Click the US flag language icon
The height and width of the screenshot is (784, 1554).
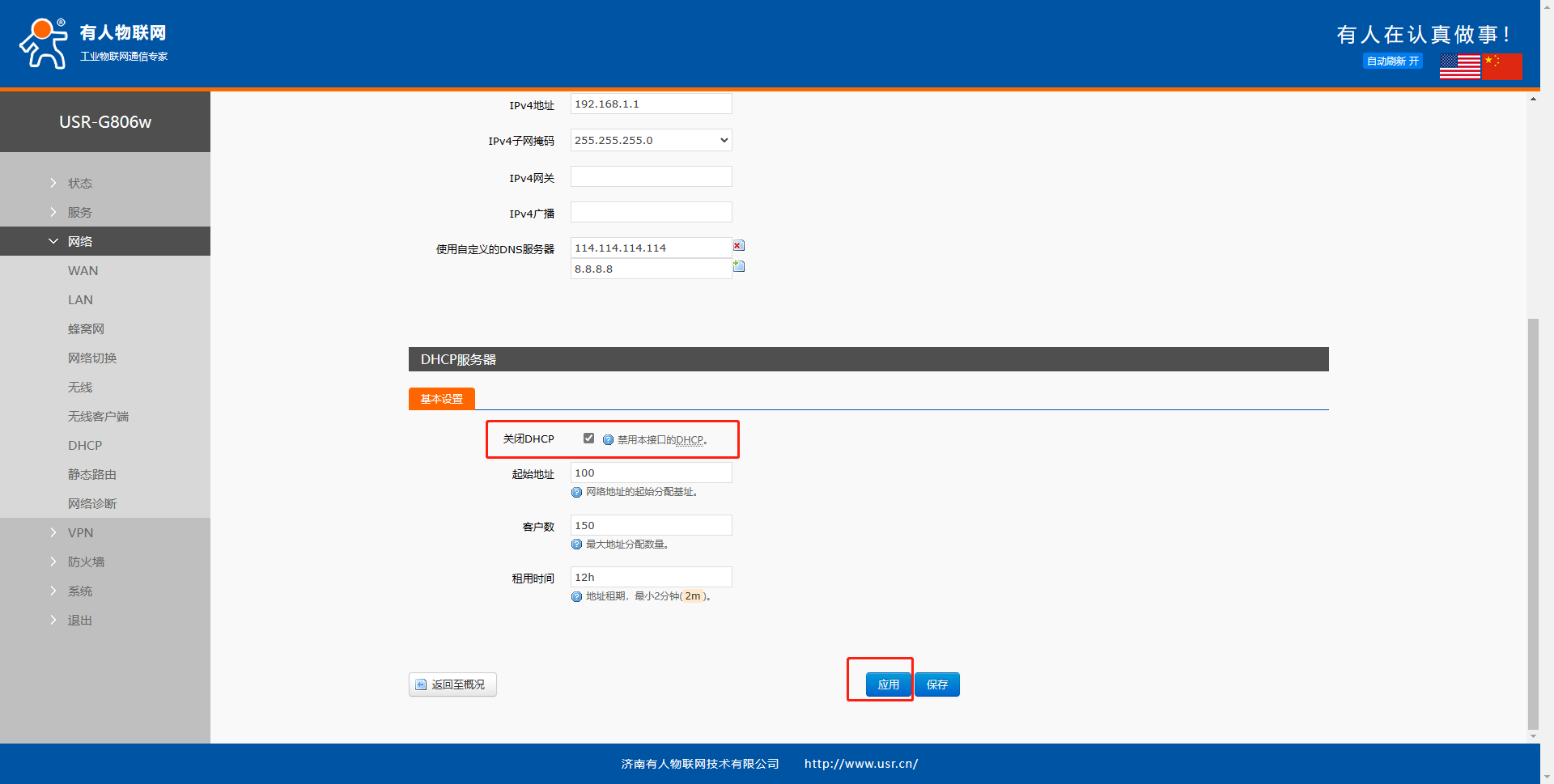click(x=1459, y=66)
